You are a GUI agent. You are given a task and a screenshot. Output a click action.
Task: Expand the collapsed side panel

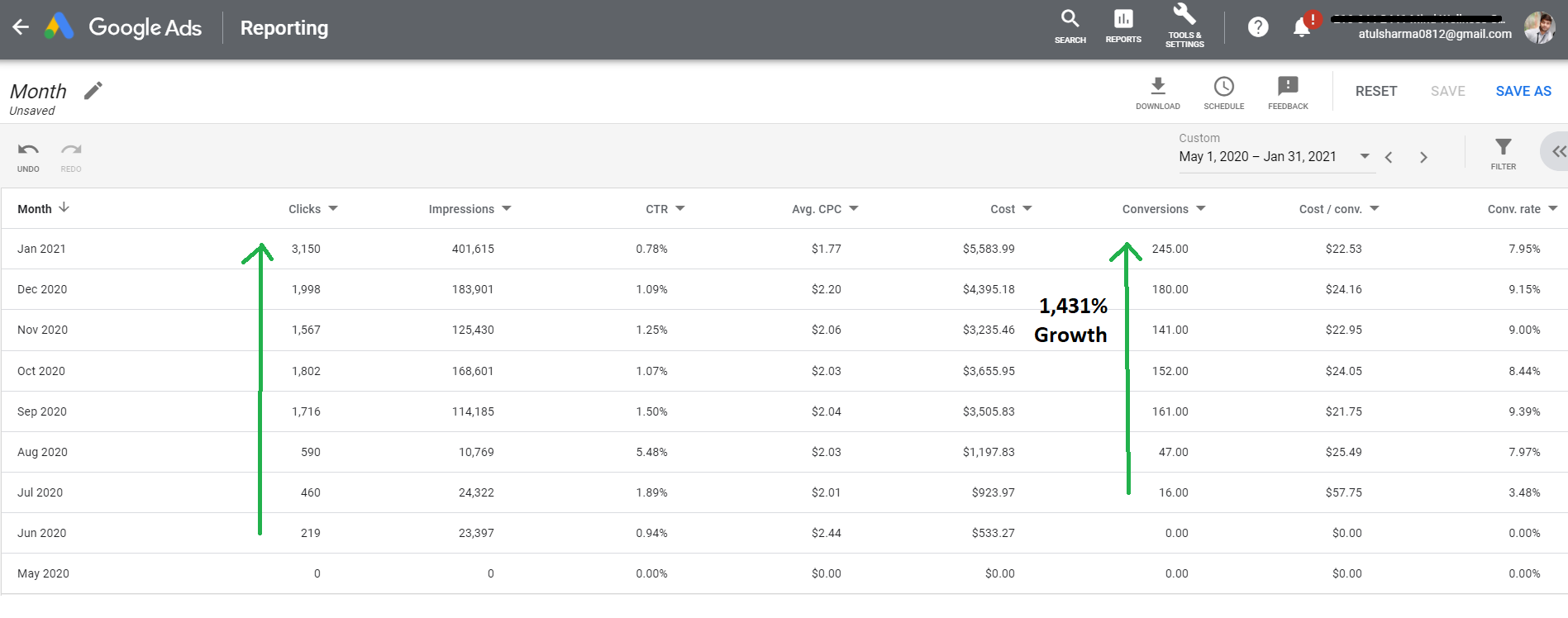pos(1557,151)
